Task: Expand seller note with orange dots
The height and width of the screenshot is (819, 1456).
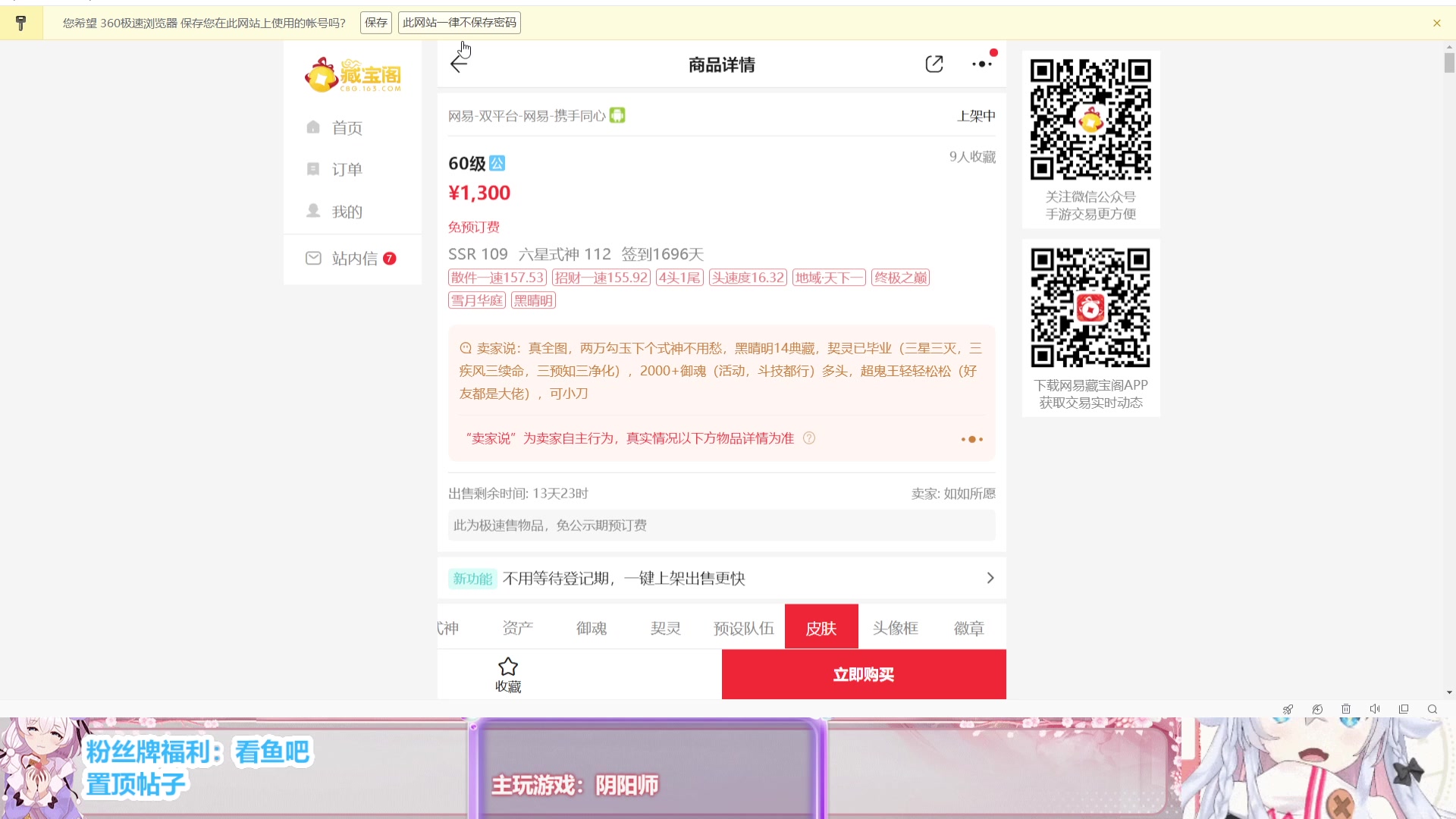Action: pyautogui.click(x=971, y=439)
